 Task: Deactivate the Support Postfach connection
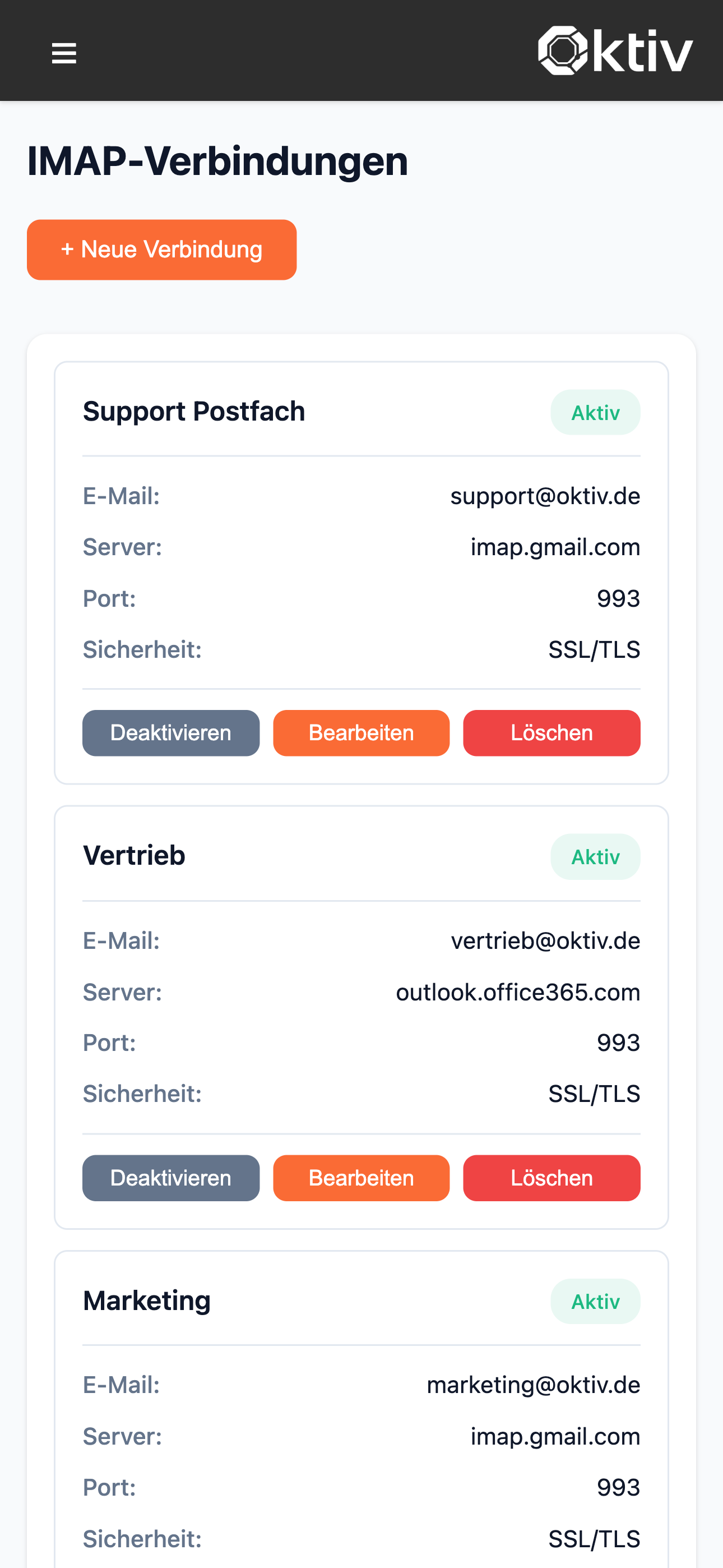click(x=170, y=733)
